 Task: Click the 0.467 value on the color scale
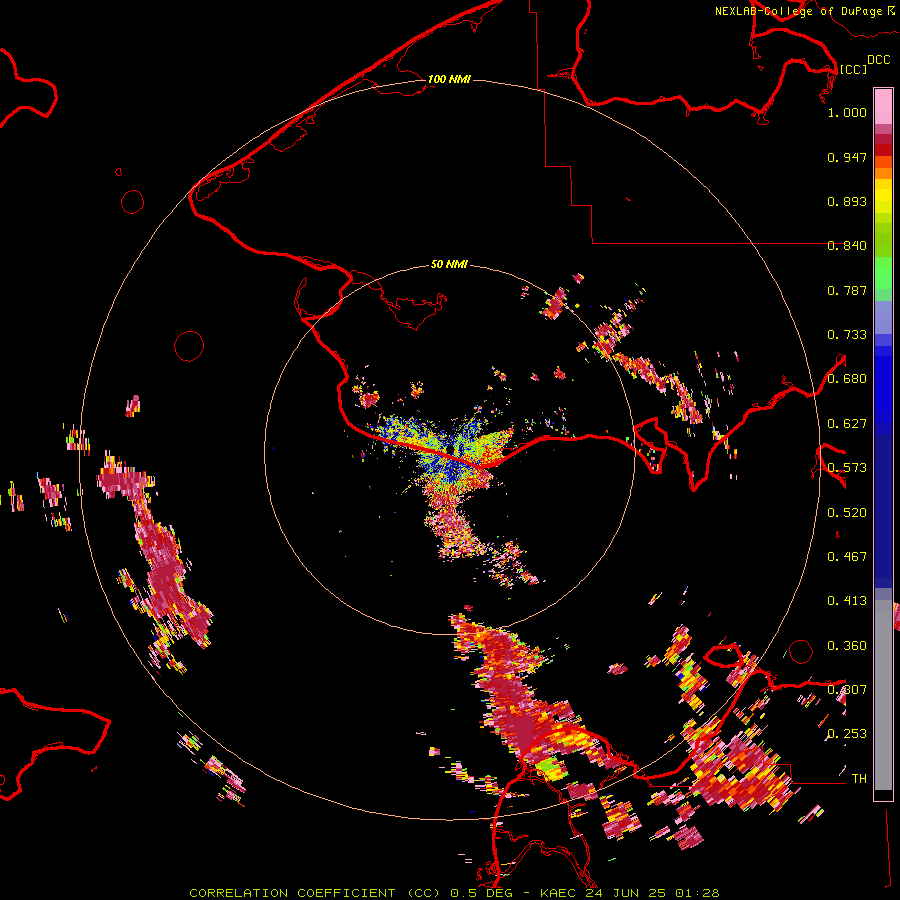[847, 557]
